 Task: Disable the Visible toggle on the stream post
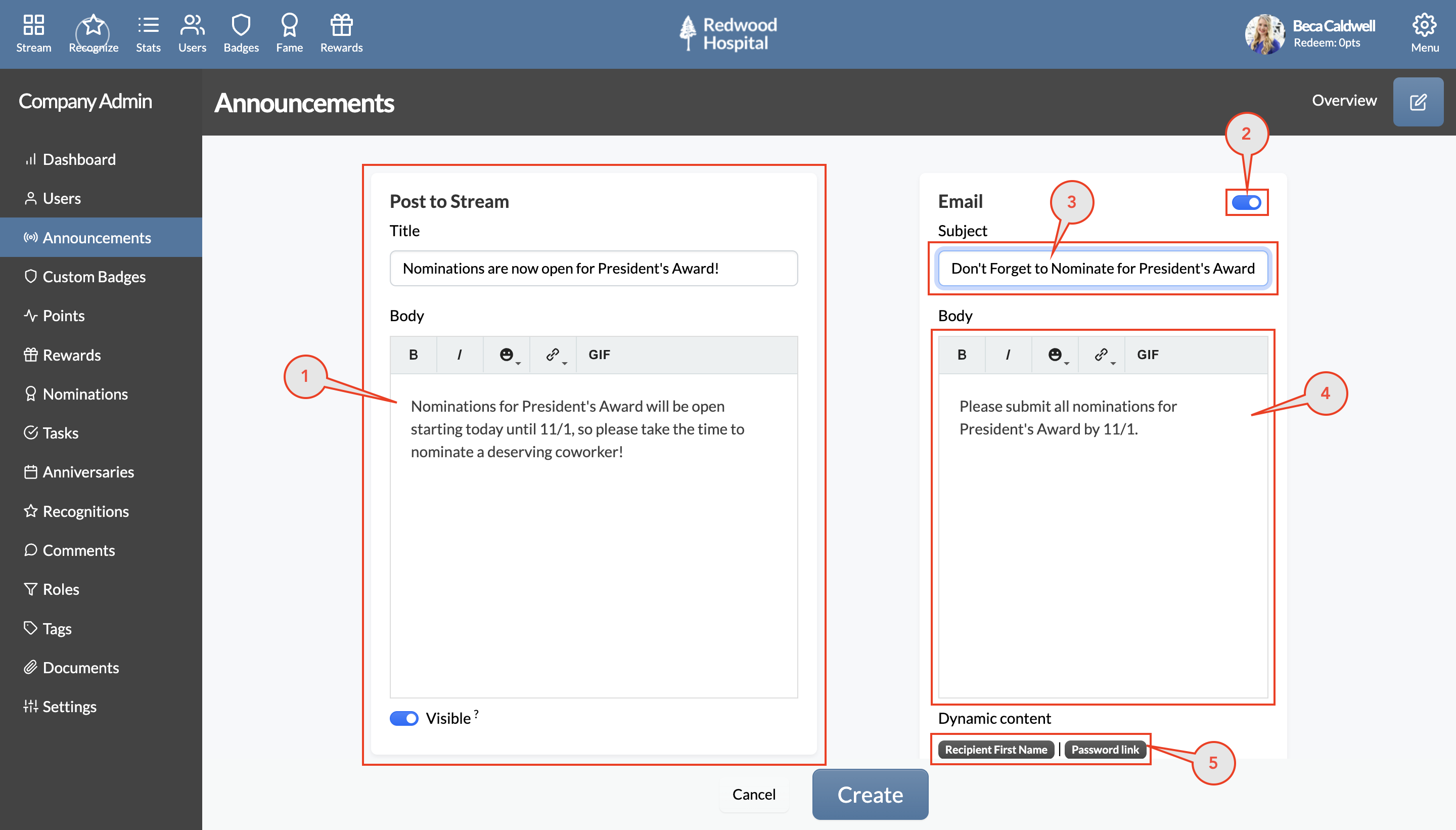(404, 718)
